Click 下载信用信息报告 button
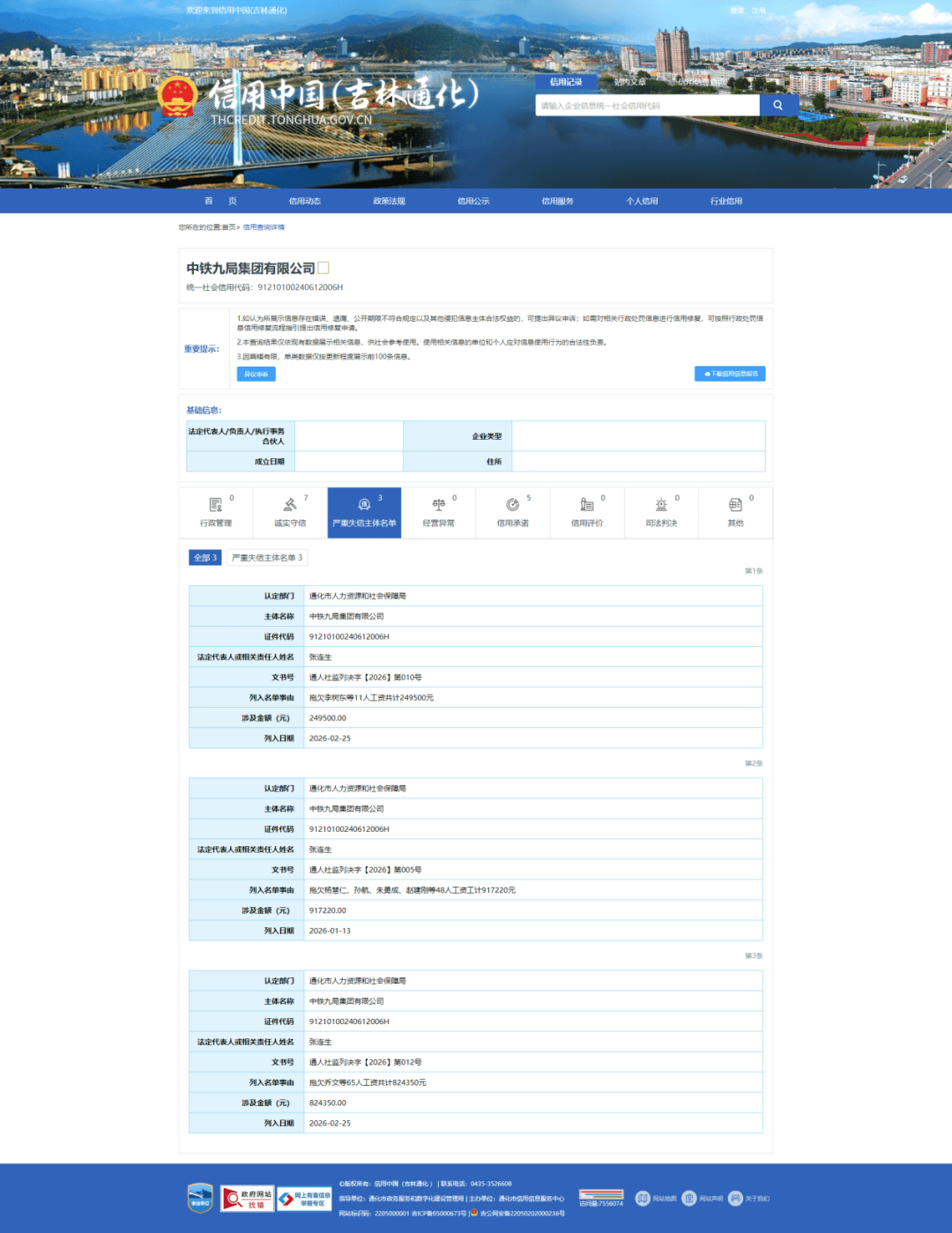Screen dimensions: 952x1233 pos(730,374)
